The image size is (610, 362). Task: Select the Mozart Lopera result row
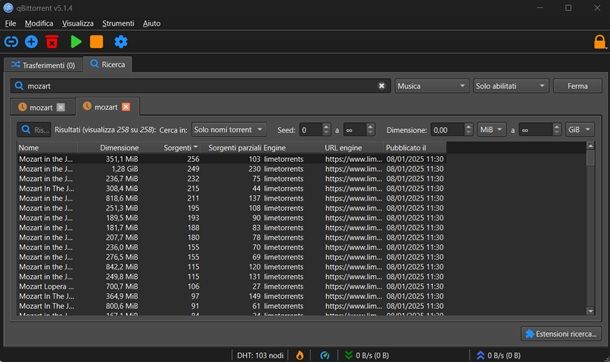coord(232,286)
